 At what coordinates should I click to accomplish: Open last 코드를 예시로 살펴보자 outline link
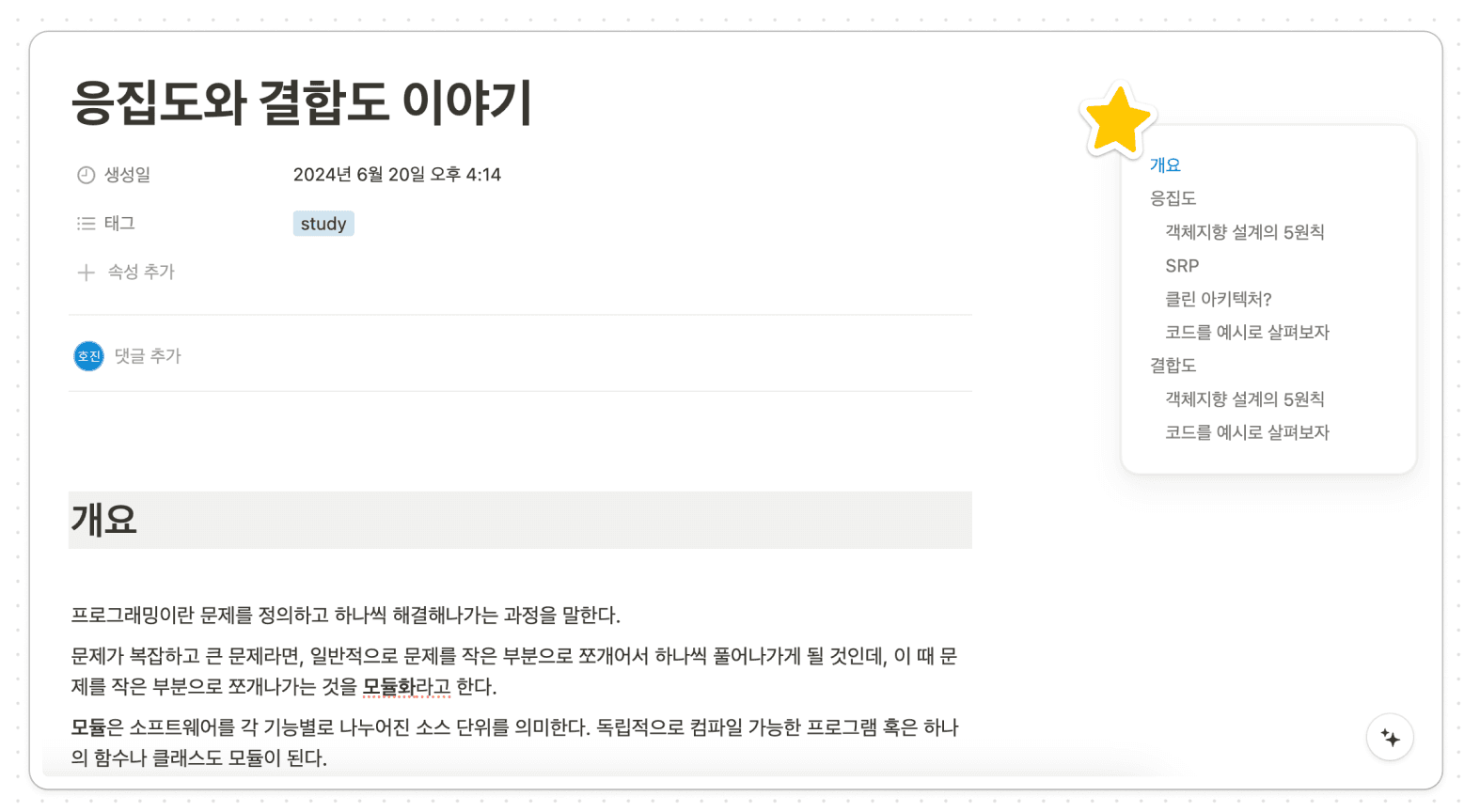point(1247,432)
